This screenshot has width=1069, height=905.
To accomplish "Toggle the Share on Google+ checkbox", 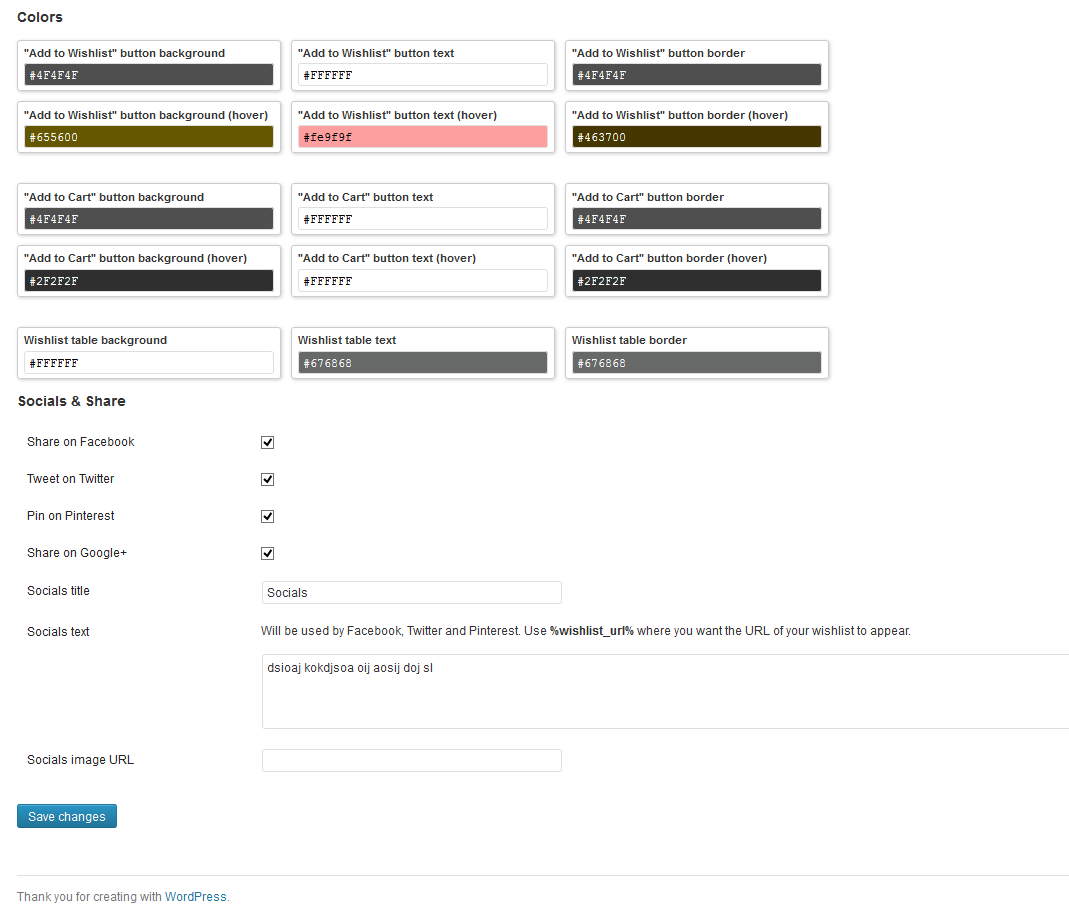I will pos(267,553).
